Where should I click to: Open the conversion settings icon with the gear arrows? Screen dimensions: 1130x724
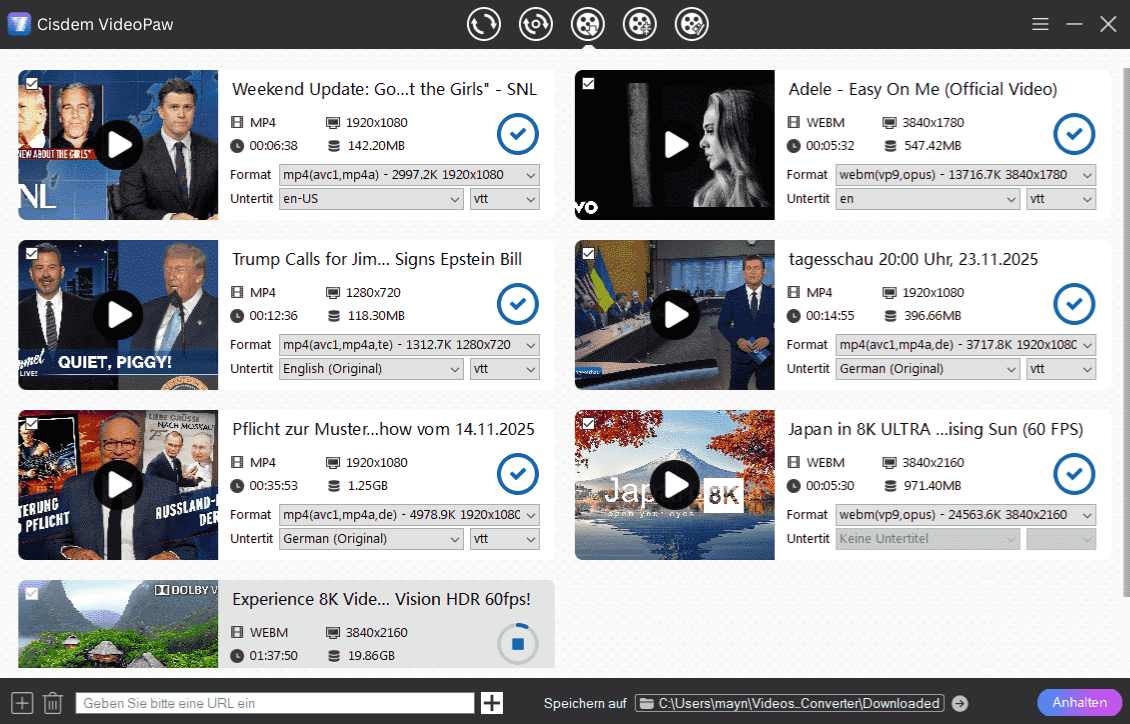point(536,23)
